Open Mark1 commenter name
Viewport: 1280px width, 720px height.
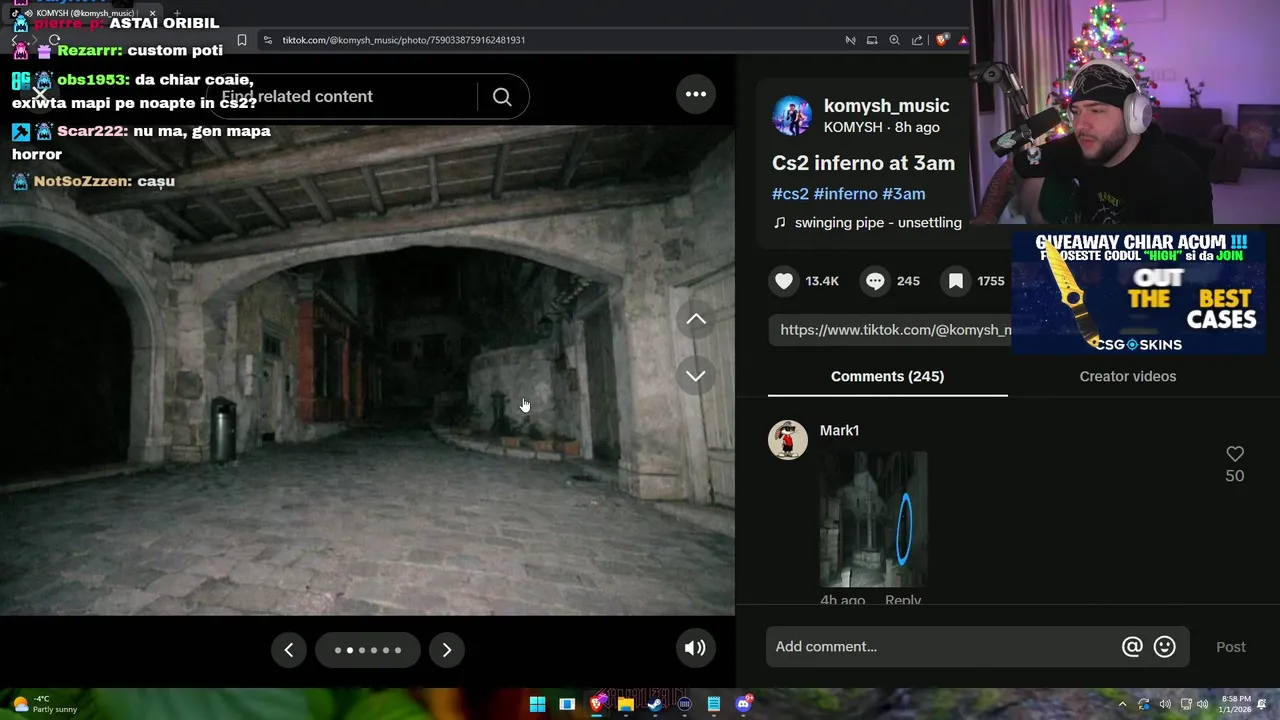click(839, 430)
